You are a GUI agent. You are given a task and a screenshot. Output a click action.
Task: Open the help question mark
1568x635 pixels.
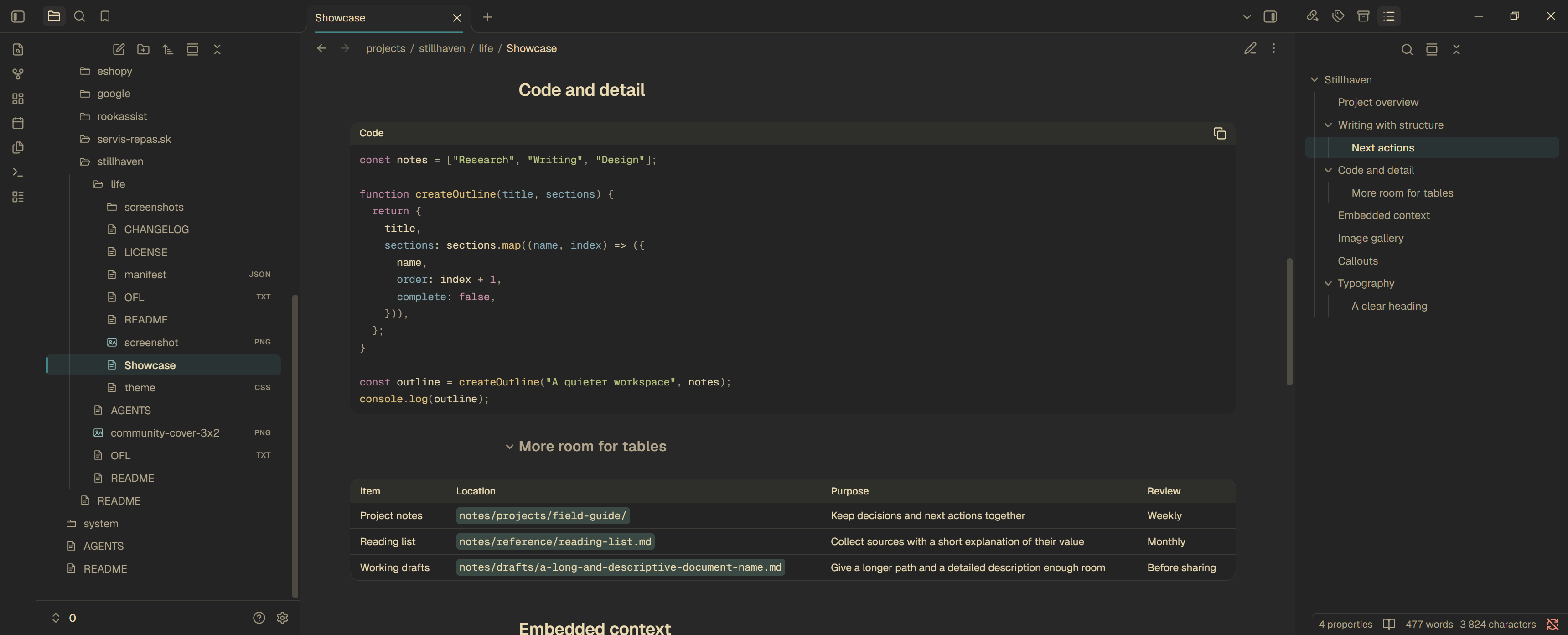point(259,618)
